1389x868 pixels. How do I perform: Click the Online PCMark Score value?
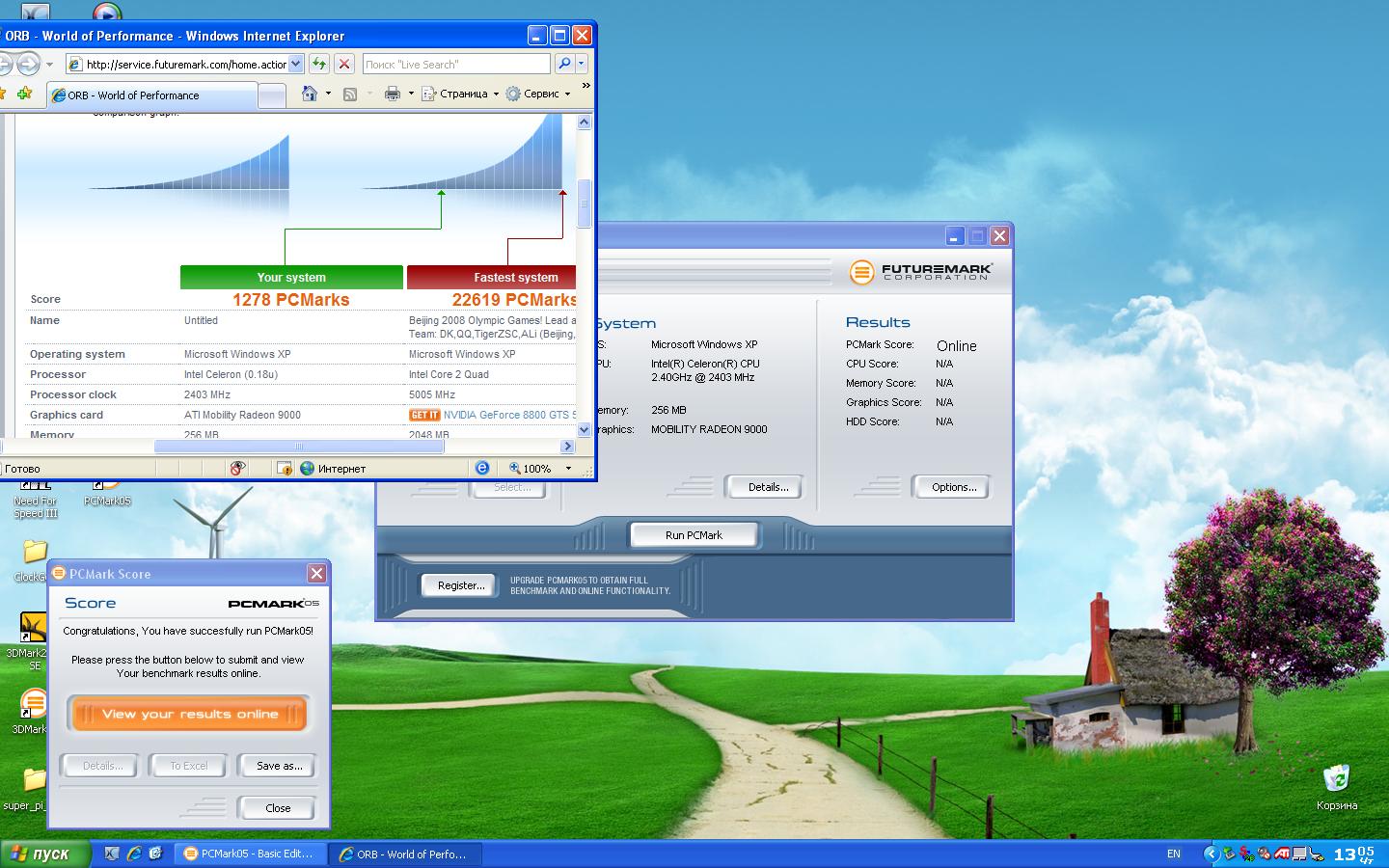tap(956, 345)
